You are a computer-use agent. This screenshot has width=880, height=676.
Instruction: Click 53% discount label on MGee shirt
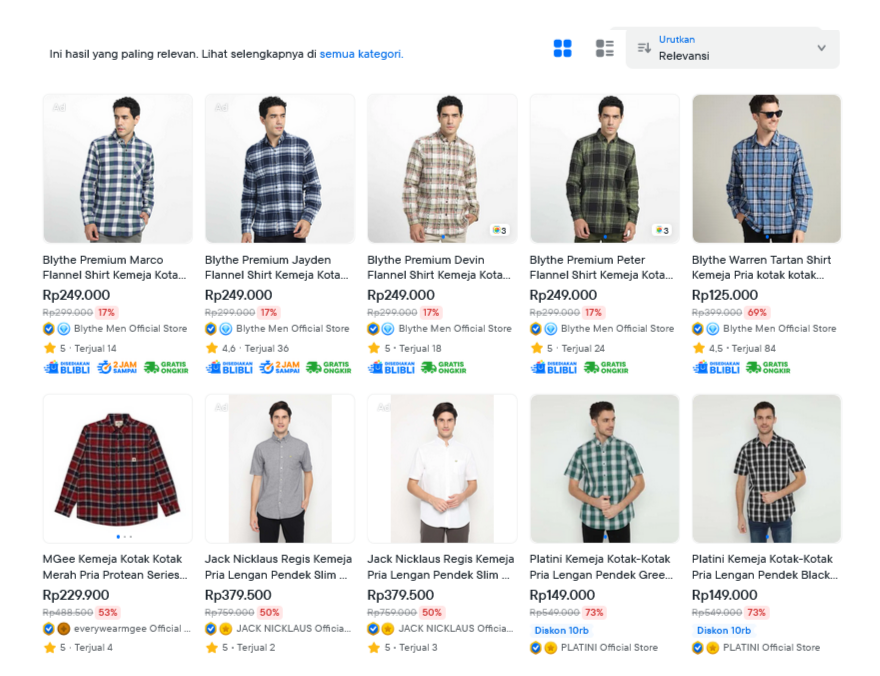pos(108,612)
